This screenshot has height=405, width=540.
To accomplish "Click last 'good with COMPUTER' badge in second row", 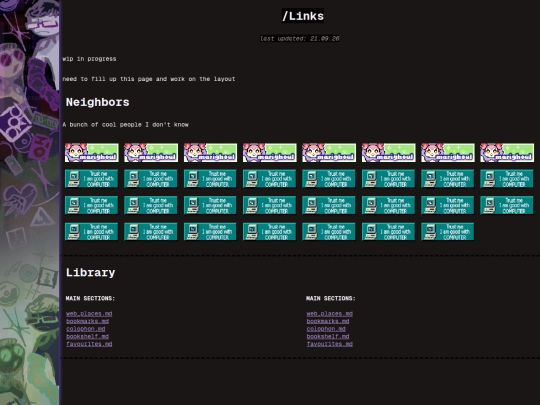I will click(x=507, y=179).
